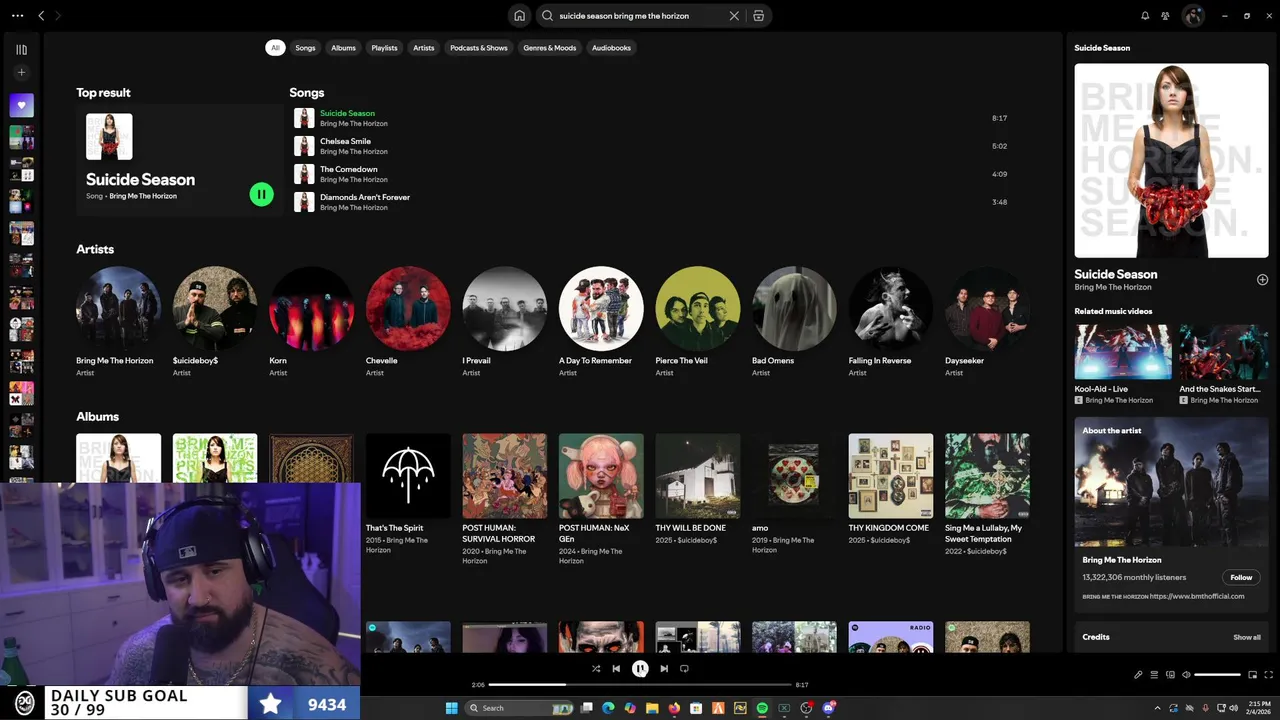Open the Windows Start menu
Viewport: 1280px width, 720px height.
(451, 708)
